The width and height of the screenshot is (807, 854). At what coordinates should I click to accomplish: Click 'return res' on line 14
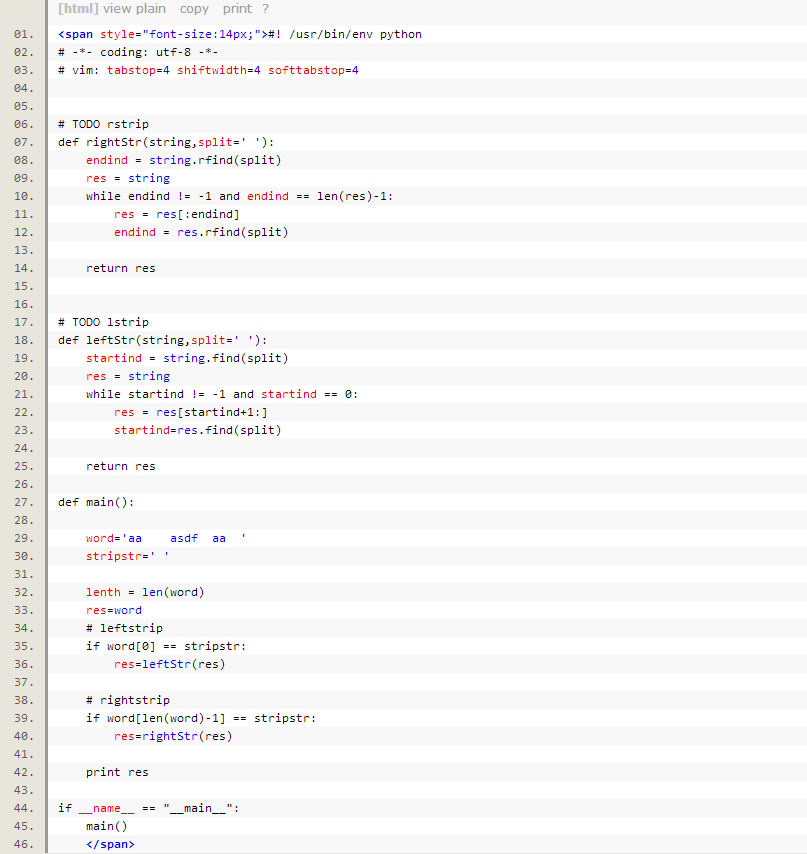(120, 268)
